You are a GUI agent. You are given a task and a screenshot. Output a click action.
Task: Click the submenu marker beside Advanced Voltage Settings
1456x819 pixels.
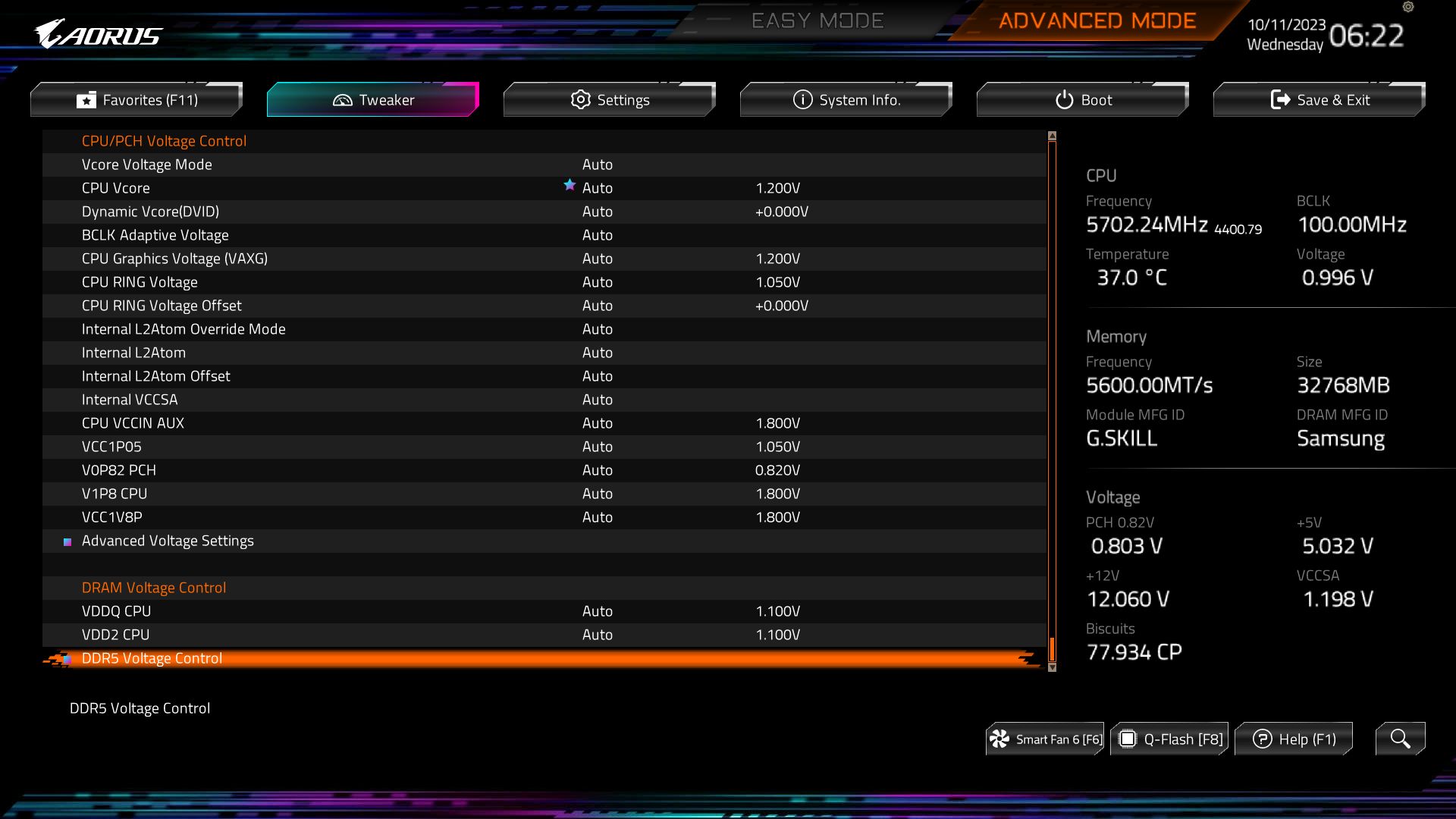[x=67, y=541]
